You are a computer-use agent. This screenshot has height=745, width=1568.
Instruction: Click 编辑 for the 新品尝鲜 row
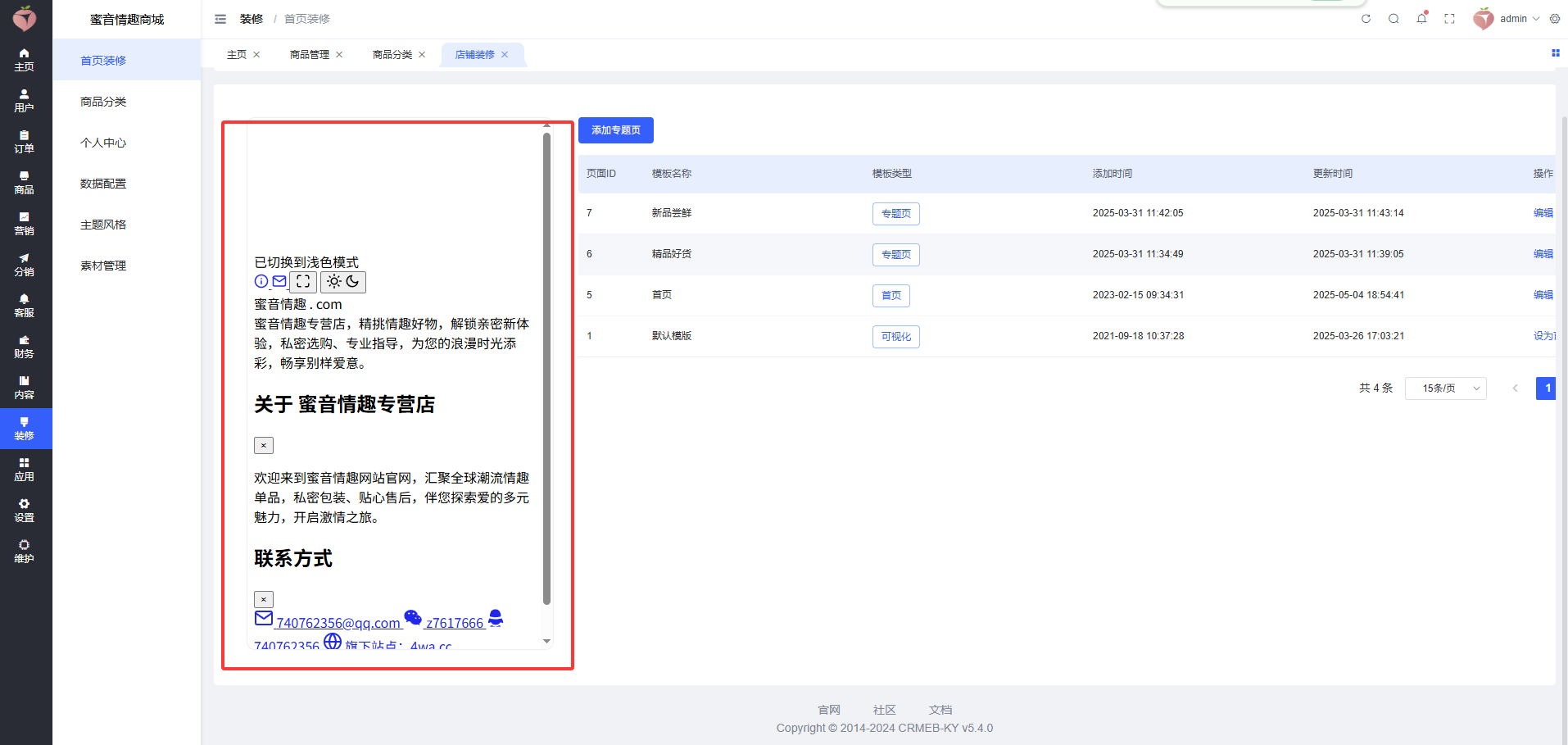pos(1543,213)
